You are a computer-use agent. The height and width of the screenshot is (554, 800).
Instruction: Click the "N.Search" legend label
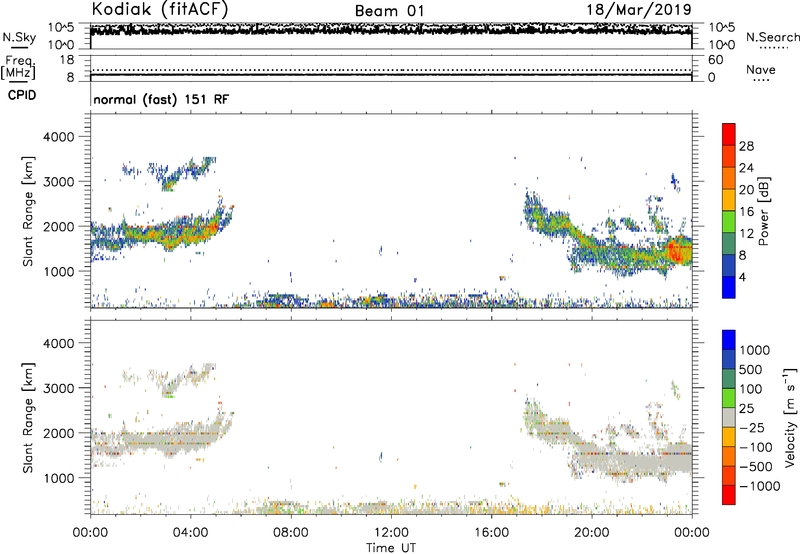coord(772,37)
